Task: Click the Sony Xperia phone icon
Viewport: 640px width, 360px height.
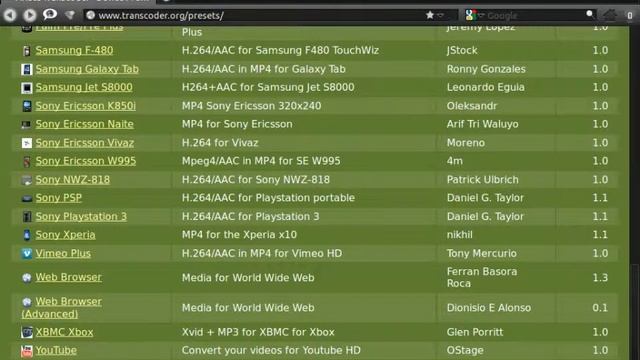Action: pos(27,235)
